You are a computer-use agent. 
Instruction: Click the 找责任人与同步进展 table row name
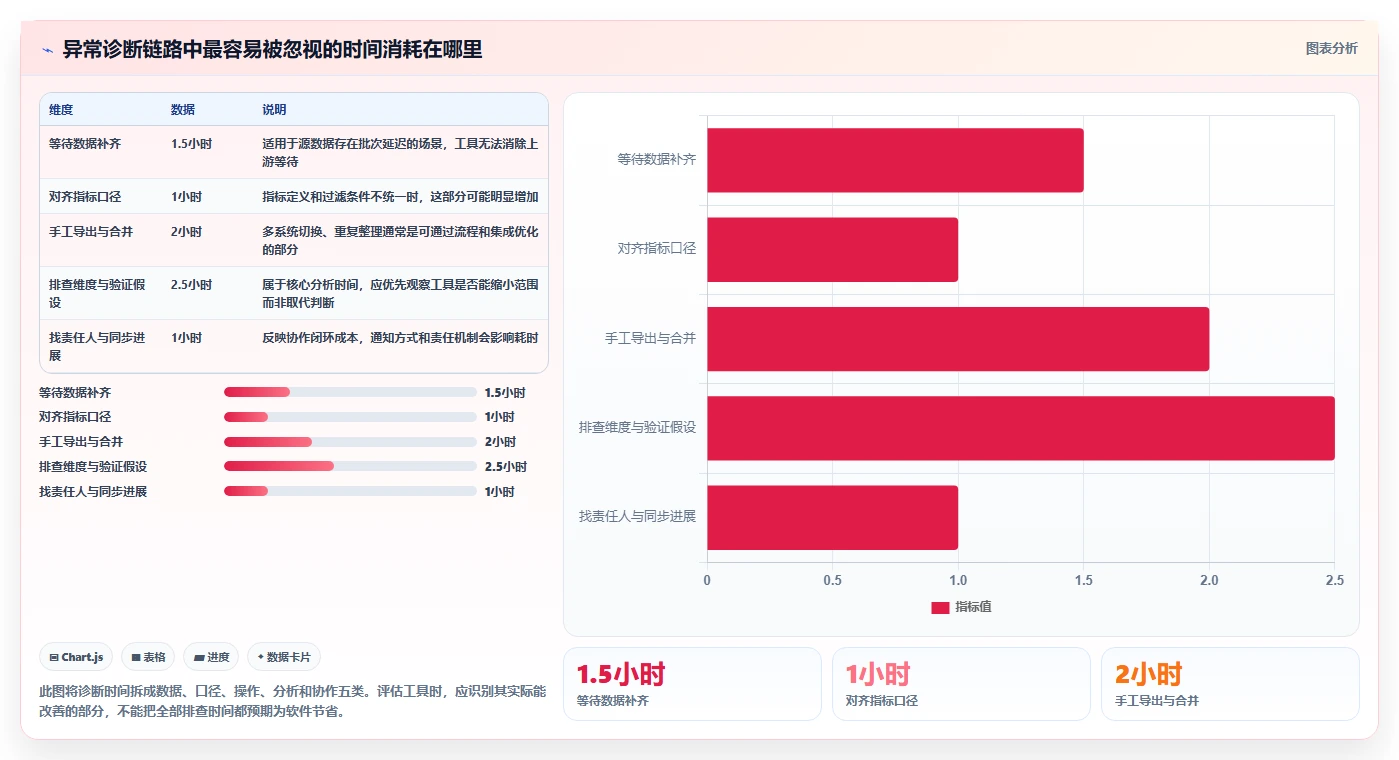pyautogui.click(x=97, y=346)
